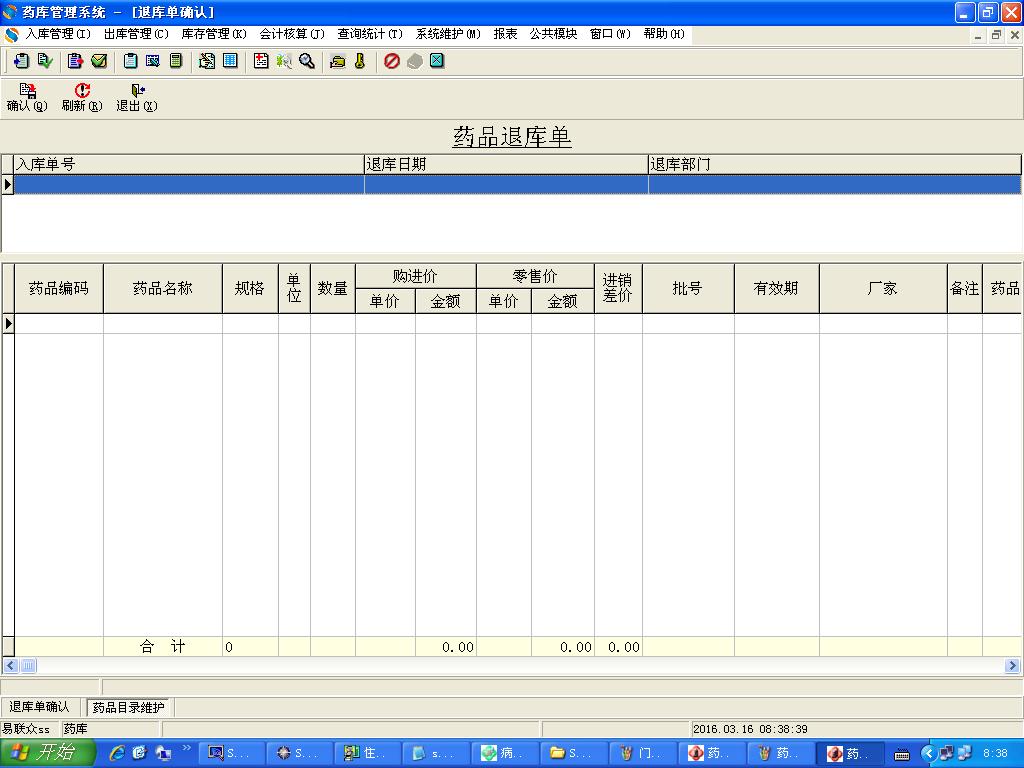This screenshot has width=1024, height=768.
Task: Open the 库存管理(K) menu
Action: click(x=214, y=34)
